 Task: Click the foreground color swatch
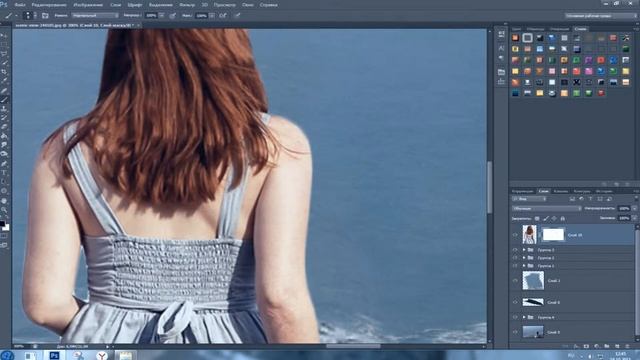(2, 224)
